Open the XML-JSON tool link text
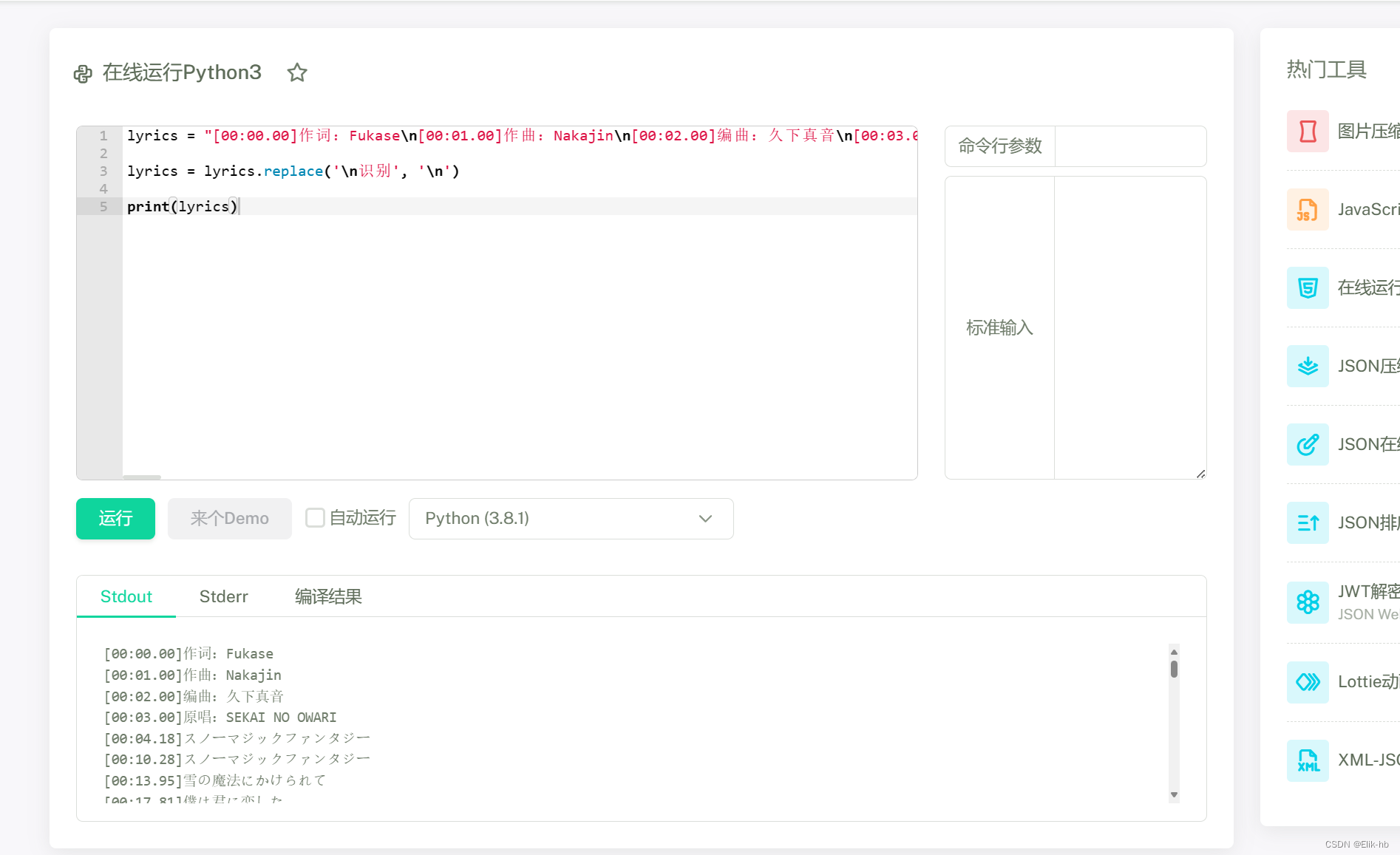 1368,760
